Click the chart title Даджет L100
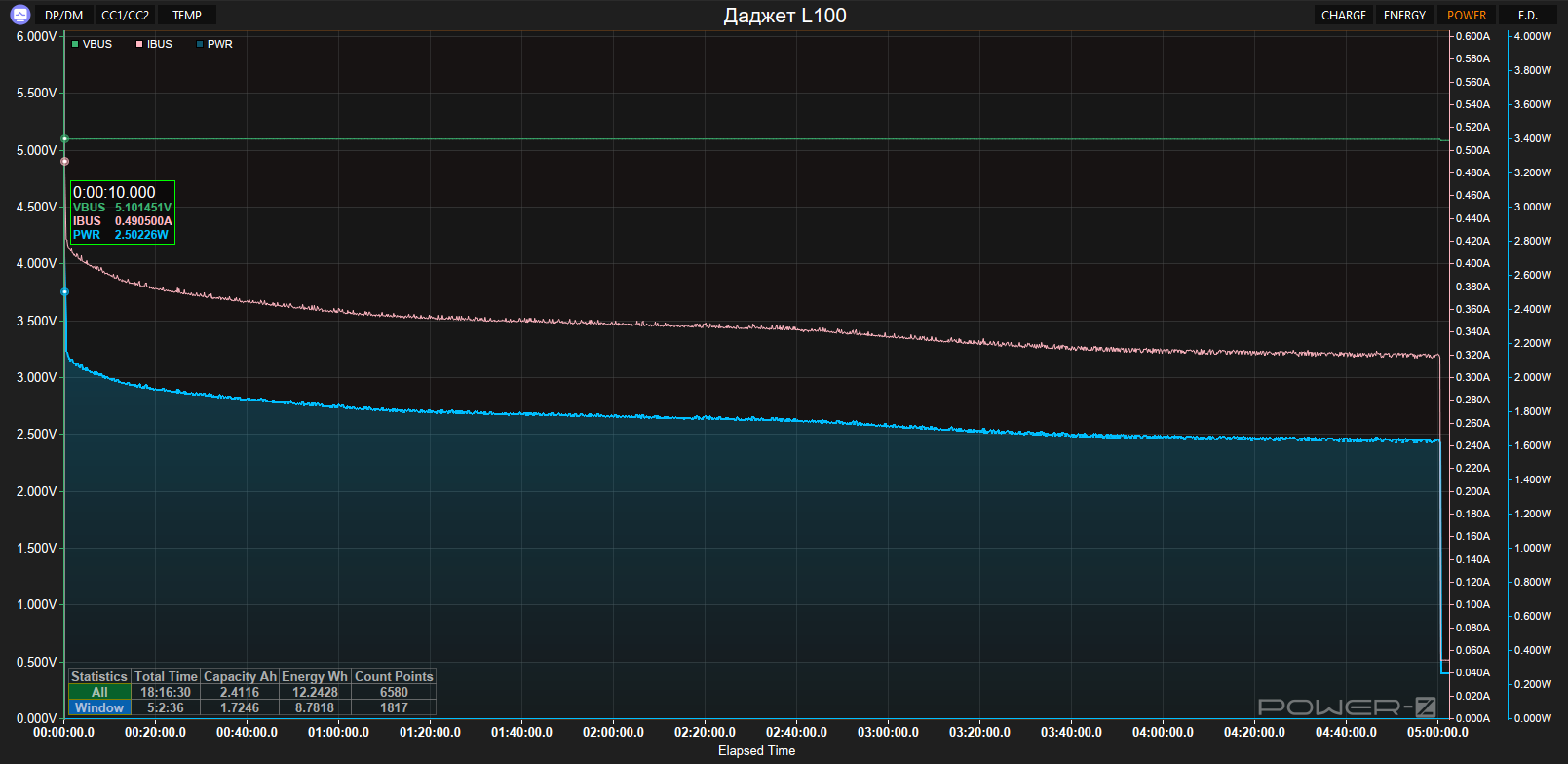 coord(784,16)
